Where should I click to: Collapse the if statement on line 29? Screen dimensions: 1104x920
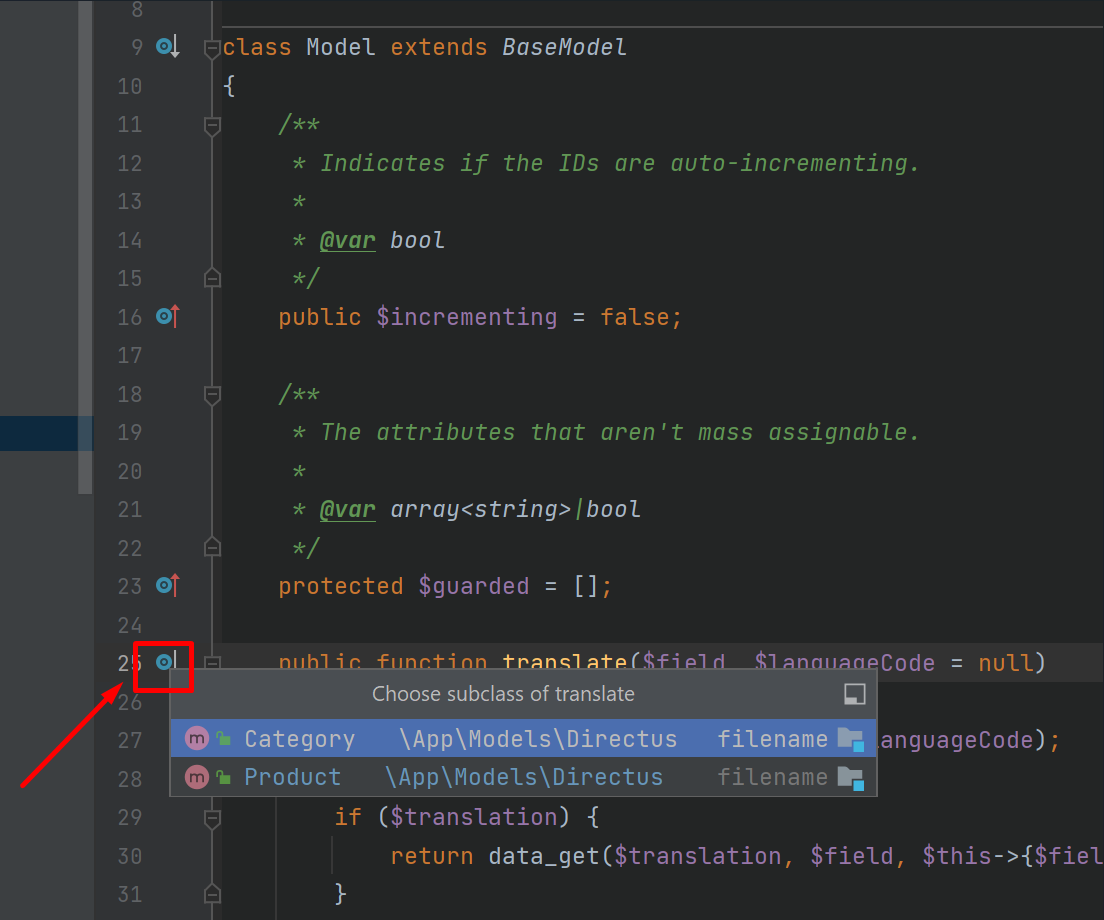(x=211, y=816)
